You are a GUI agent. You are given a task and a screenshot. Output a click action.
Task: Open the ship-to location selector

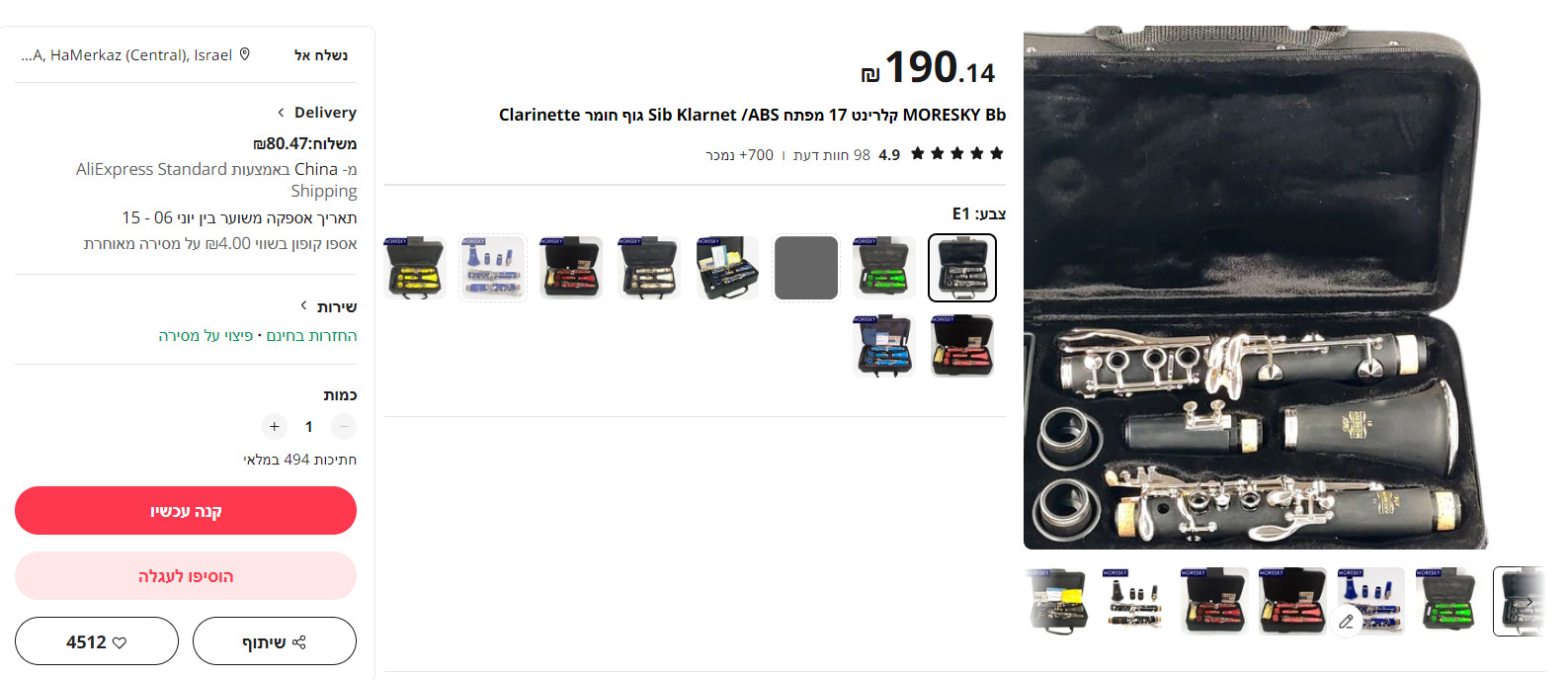[185, 54]
